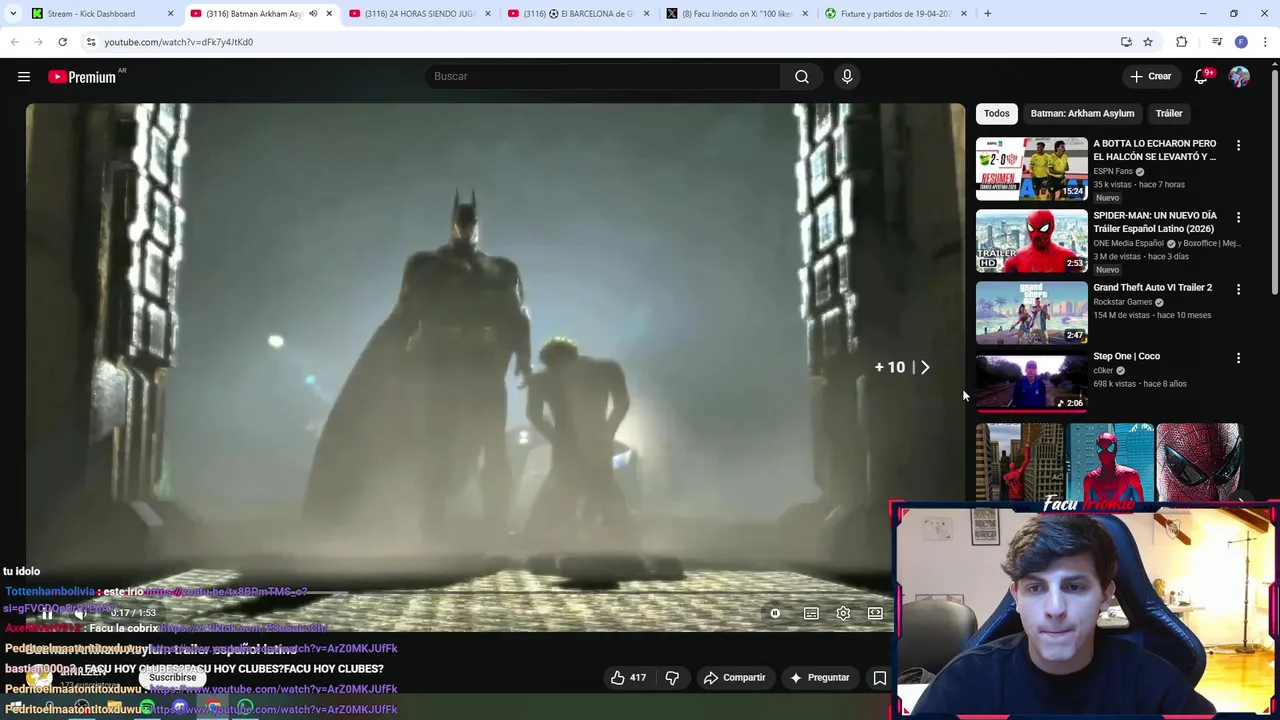The width and height of the screenshot is (1280, 720).
Task: View site information next to the URL
Action: [91, 42]
